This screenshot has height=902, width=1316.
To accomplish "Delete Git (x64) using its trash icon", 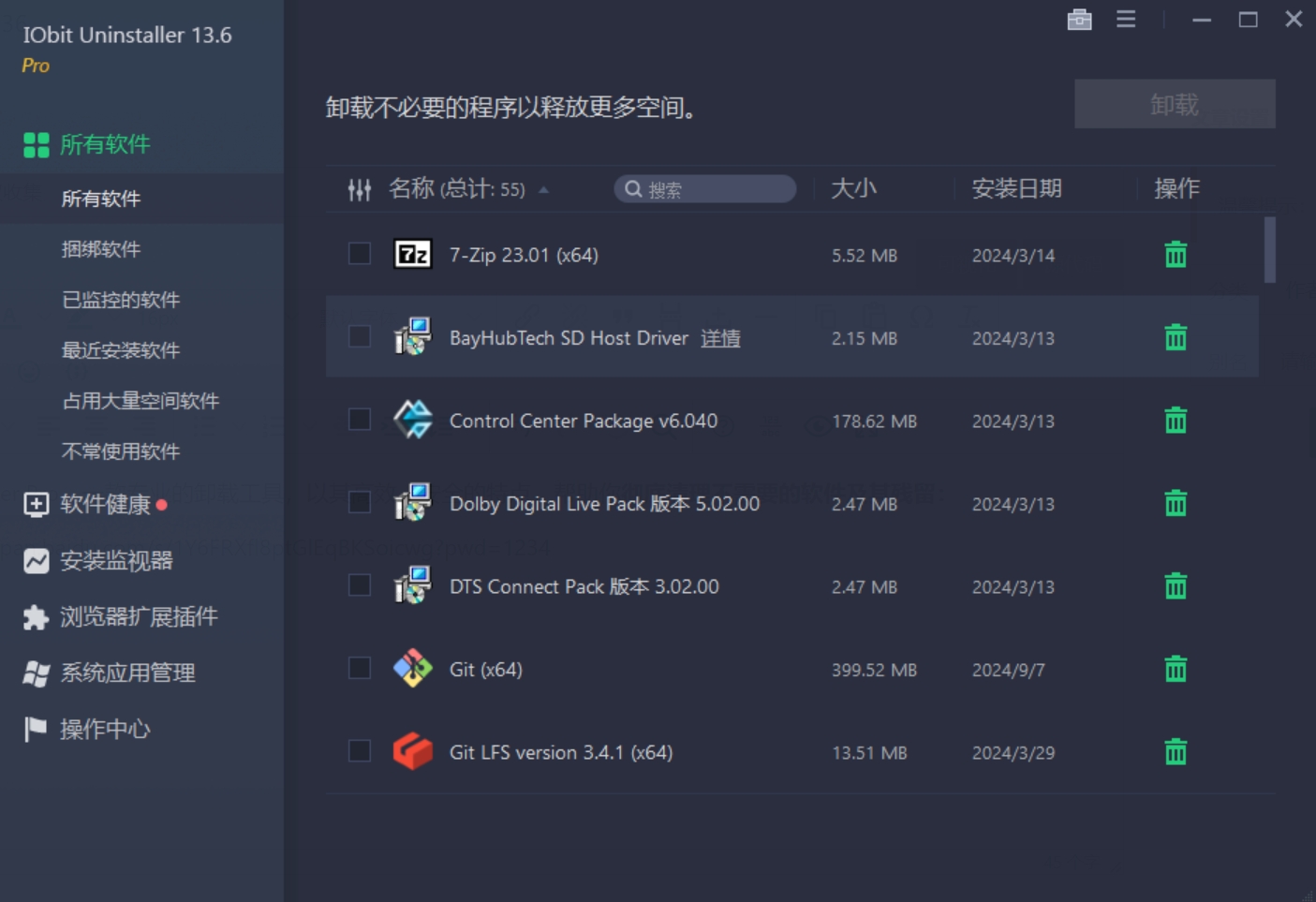I will point(1176,669).
